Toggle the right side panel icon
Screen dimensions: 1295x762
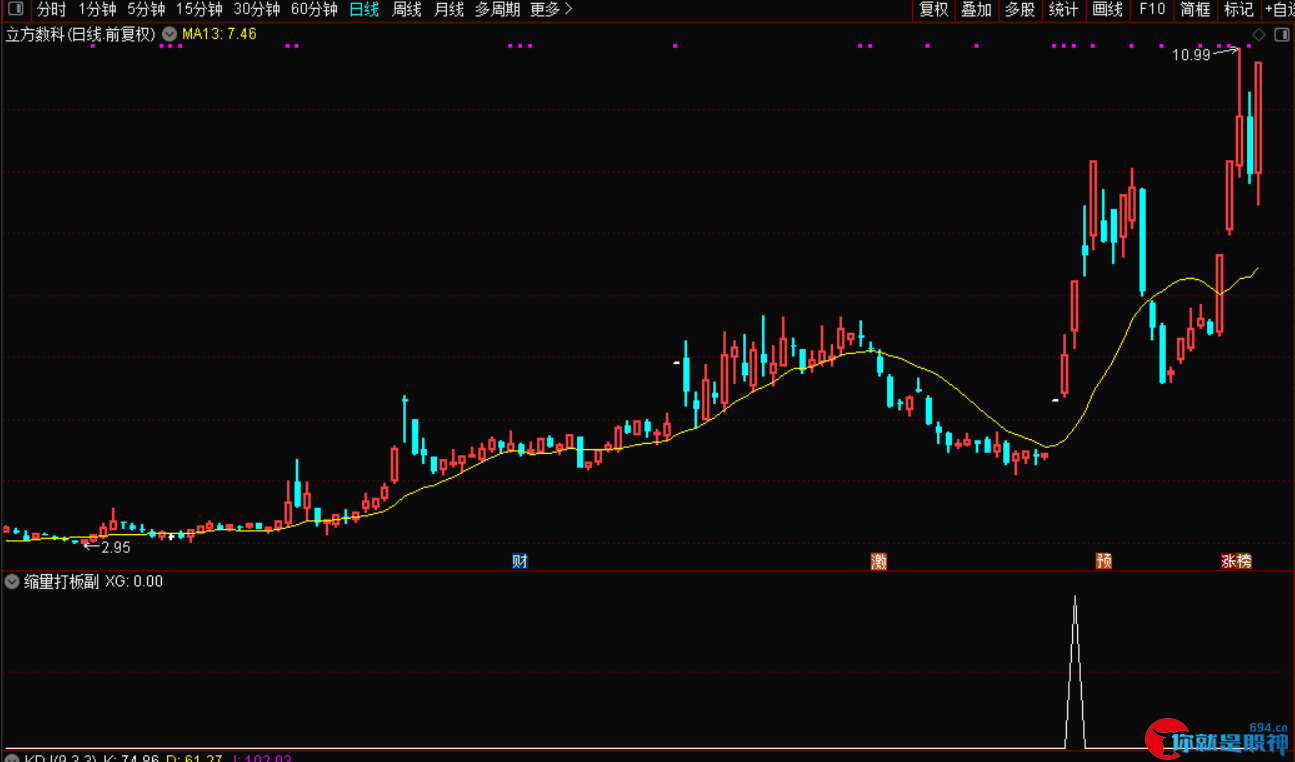coord(1280,34)
